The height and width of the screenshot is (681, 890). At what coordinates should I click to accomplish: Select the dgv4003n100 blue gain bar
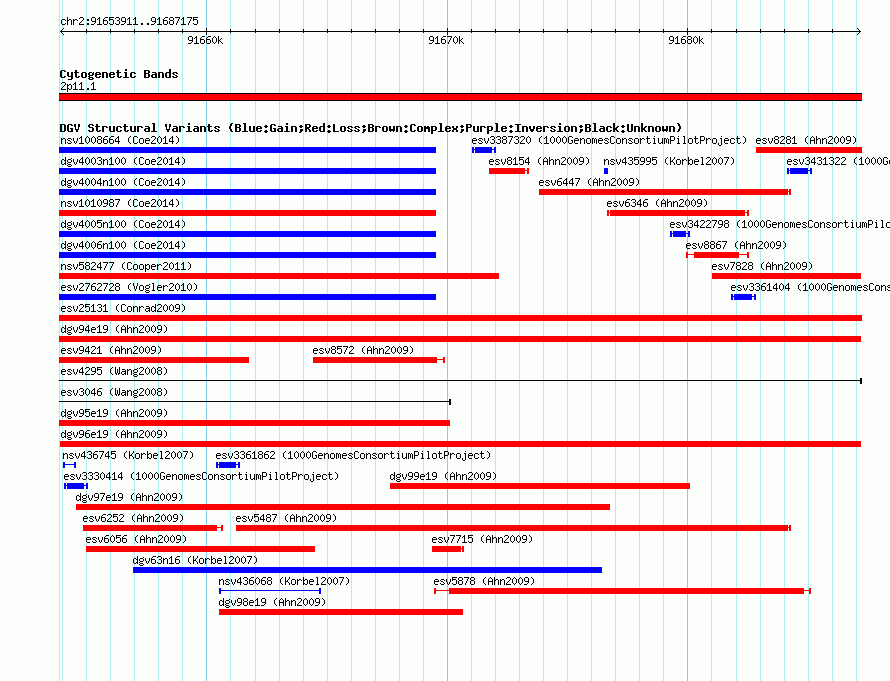(247, 171)
